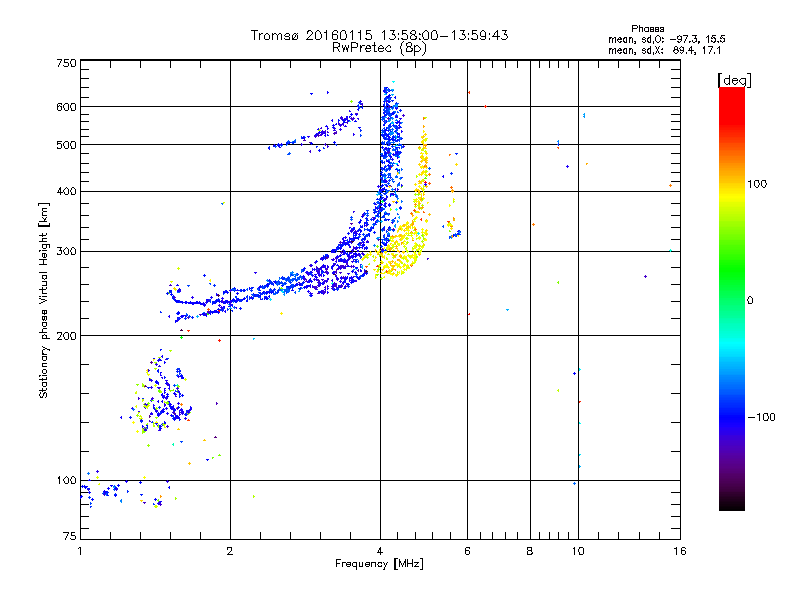Click y-axis tick label '750'
Viewport: 800px width, 600px height.
pyautogui.click(x=66, y=63)
